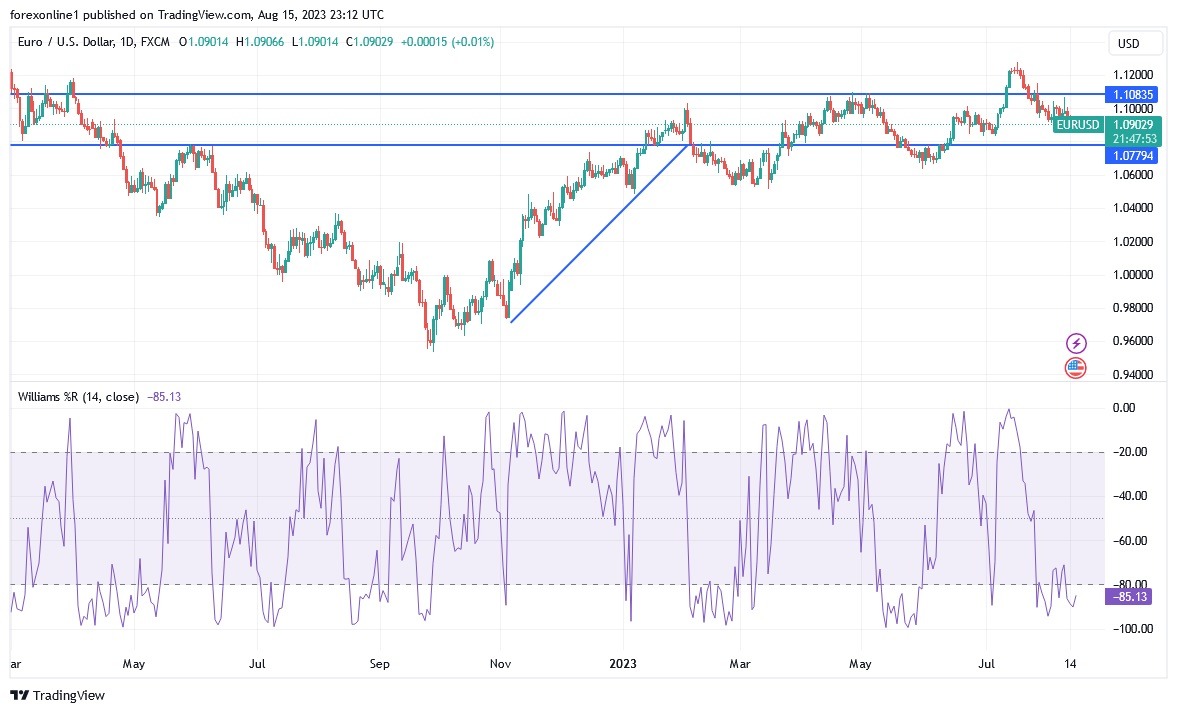The height and width of the screenshot is (713, 1177).
Task: Click the Nov label on time axis
Action: 501,664
